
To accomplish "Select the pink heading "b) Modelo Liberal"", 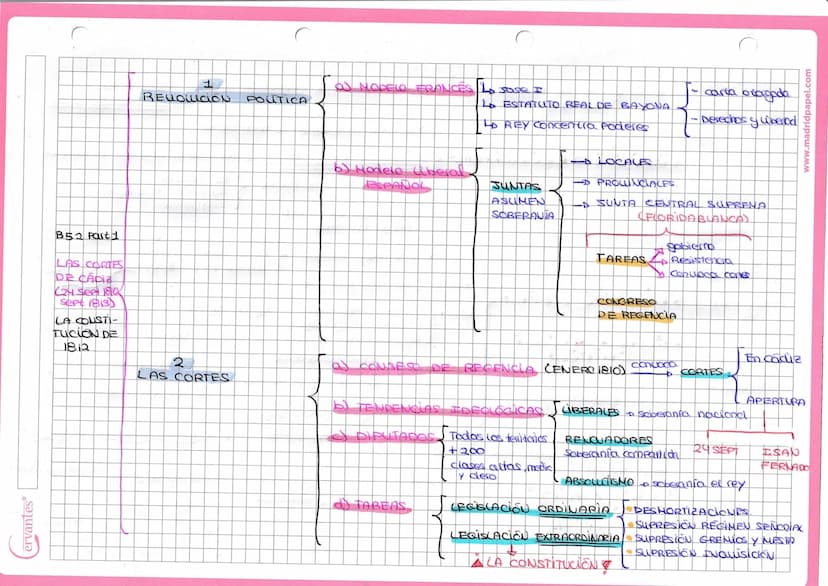I will tap(401, 170).
